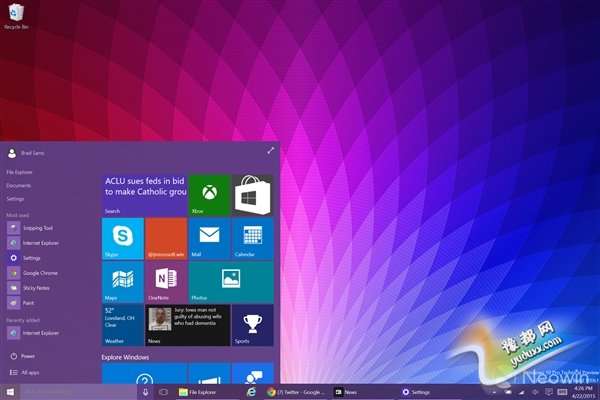The width and height of the screenshot is (600, 400).
Task: Click the Brad Sams user account
Action: point(30,153)
